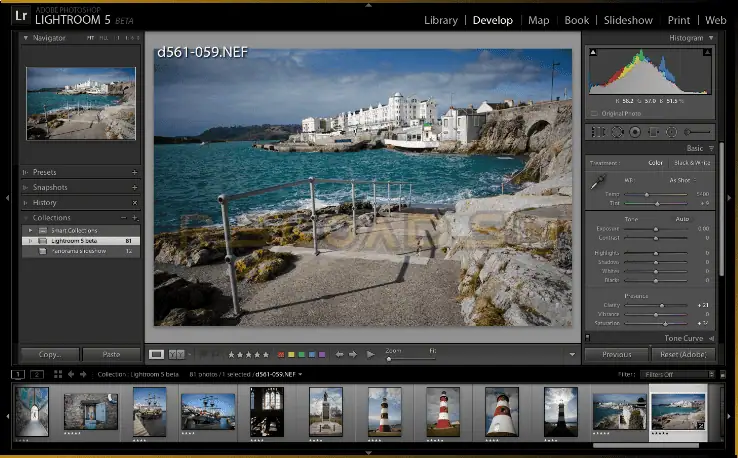
Task: Expand the Presets panel
Action: [x=25, y=172]
